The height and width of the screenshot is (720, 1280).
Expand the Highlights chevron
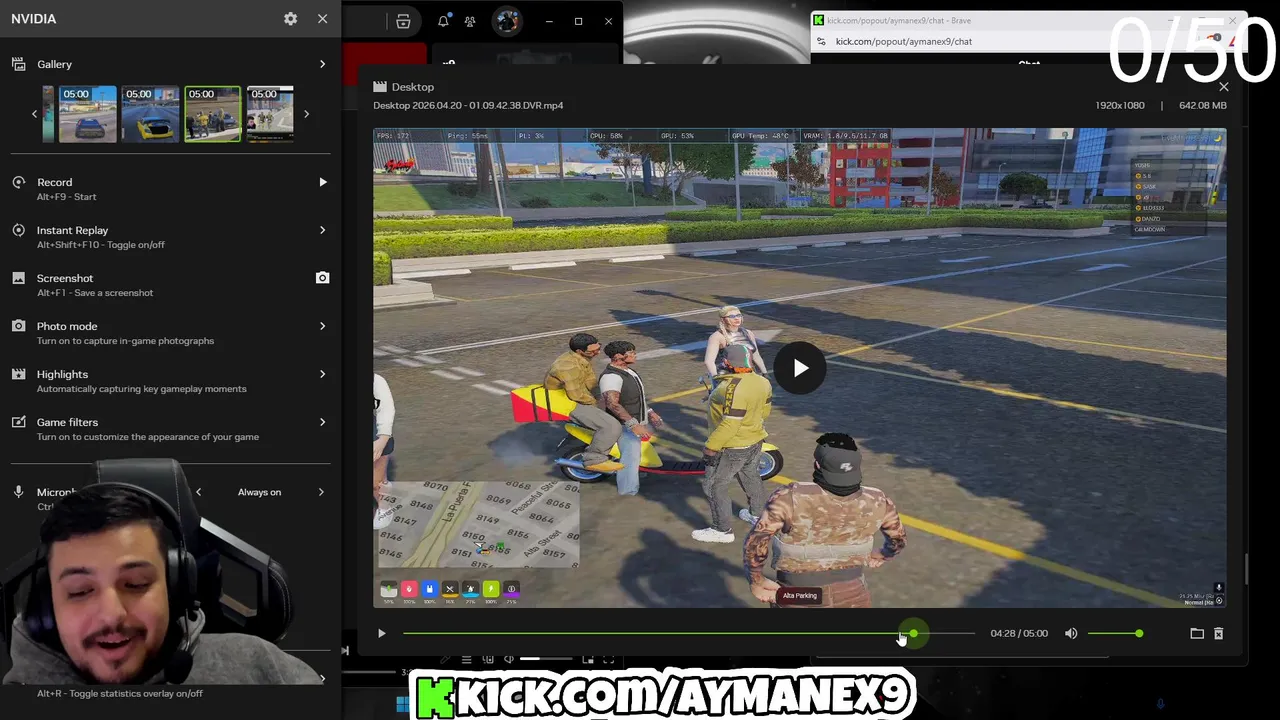(x=322, y=374)
